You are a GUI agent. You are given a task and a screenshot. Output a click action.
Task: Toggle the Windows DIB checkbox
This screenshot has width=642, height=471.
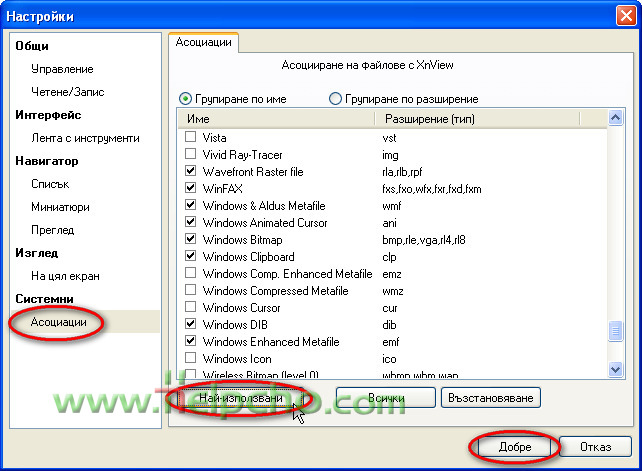[190, 324]
